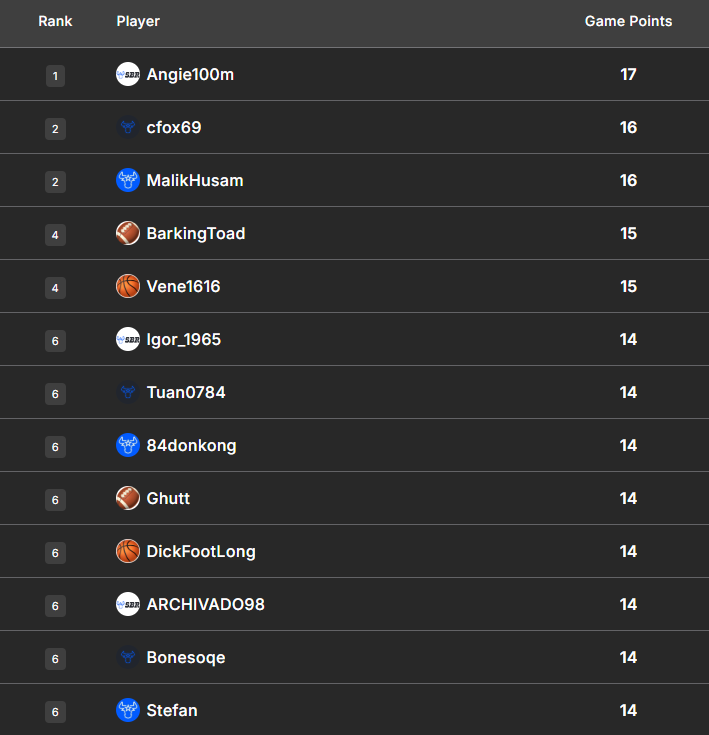The image size is (709, 735).
Task: Click DickFootLong's basketball avatar icon
Action: [128, 551]
